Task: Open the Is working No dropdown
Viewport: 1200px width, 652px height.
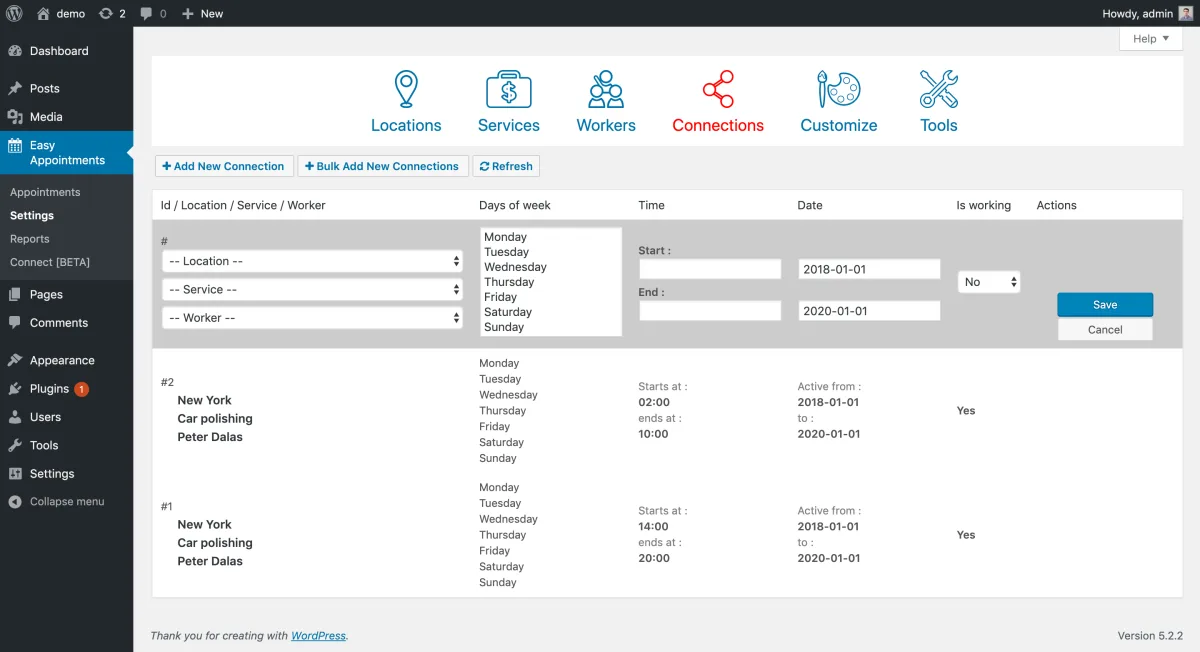Action: pyautogui.click(x=989, y=282)
